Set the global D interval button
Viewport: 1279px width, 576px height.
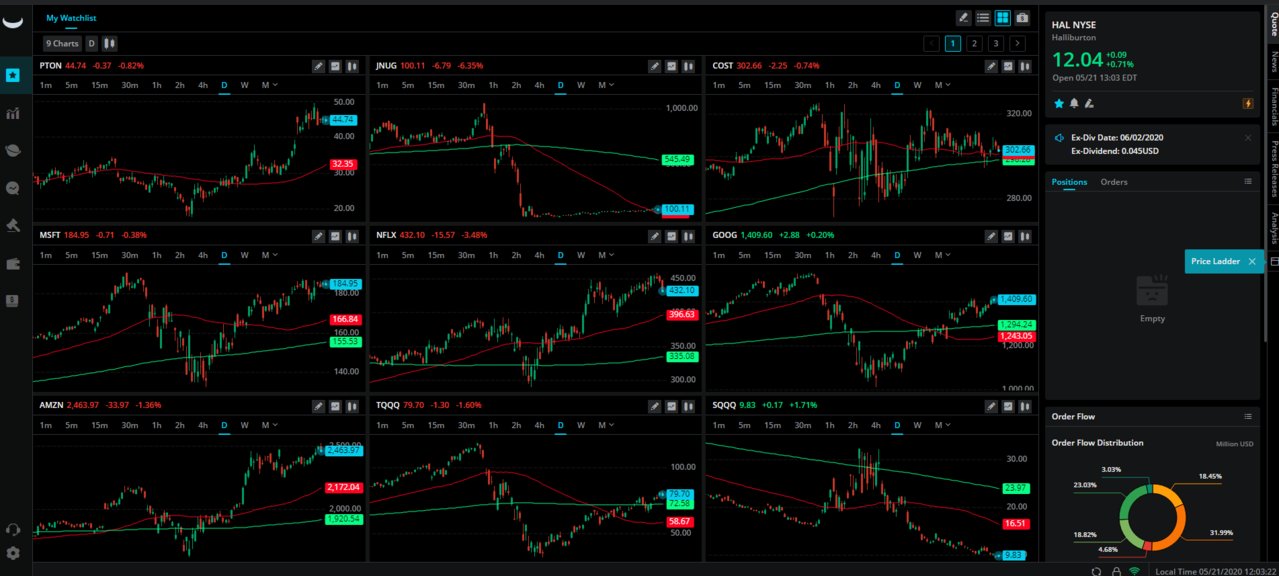[91, 44]
